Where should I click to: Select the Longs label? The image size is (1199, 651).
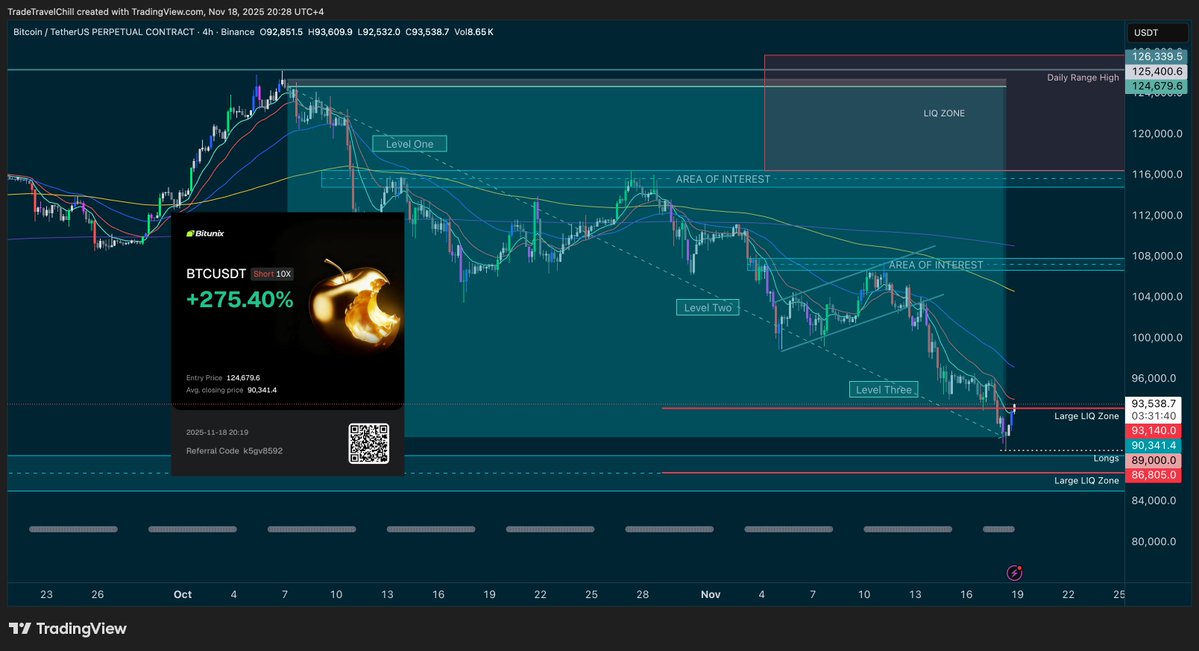pos(1106,458)
